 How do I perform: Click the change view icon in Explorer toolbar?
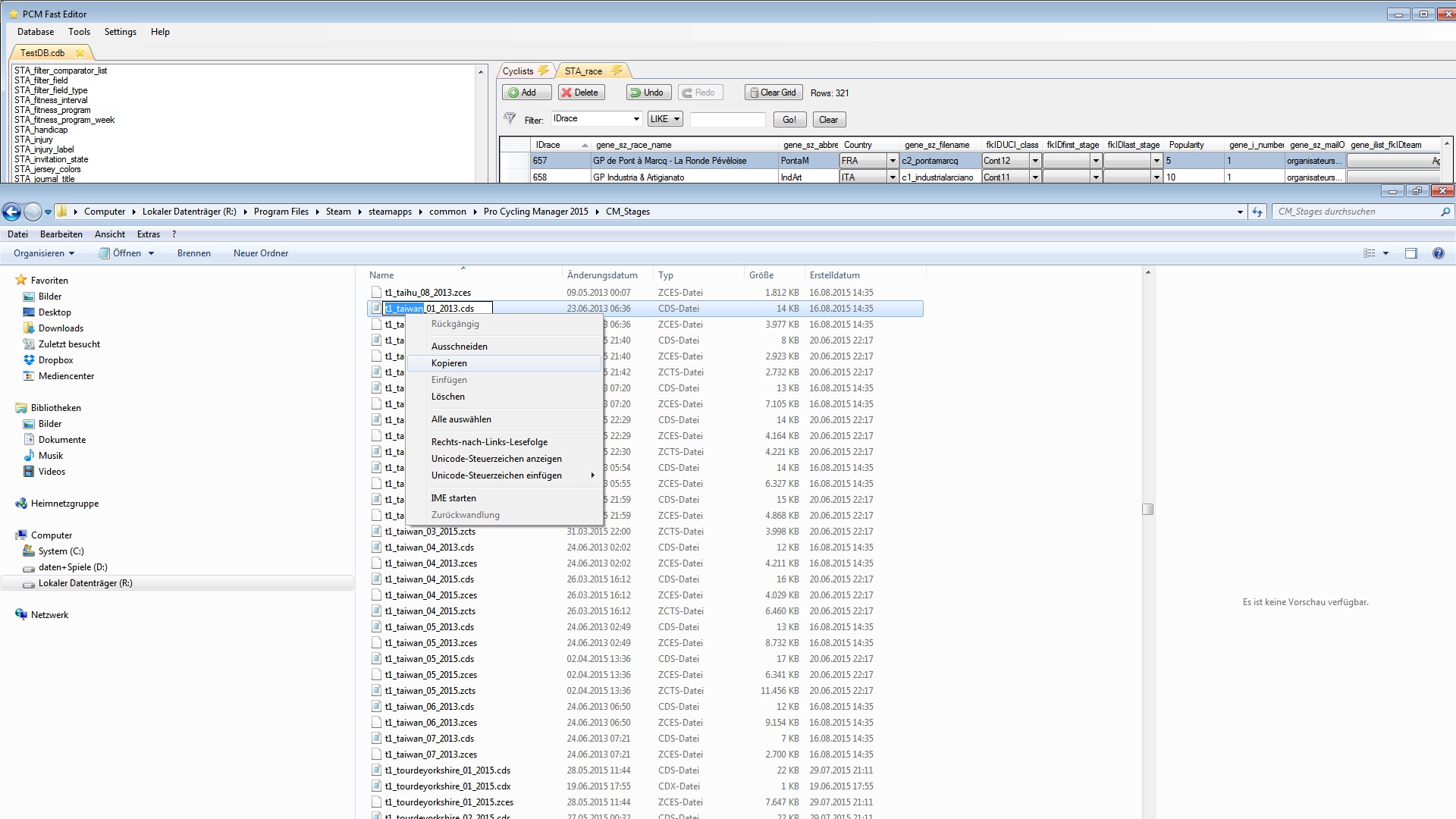coord(1370,253)
